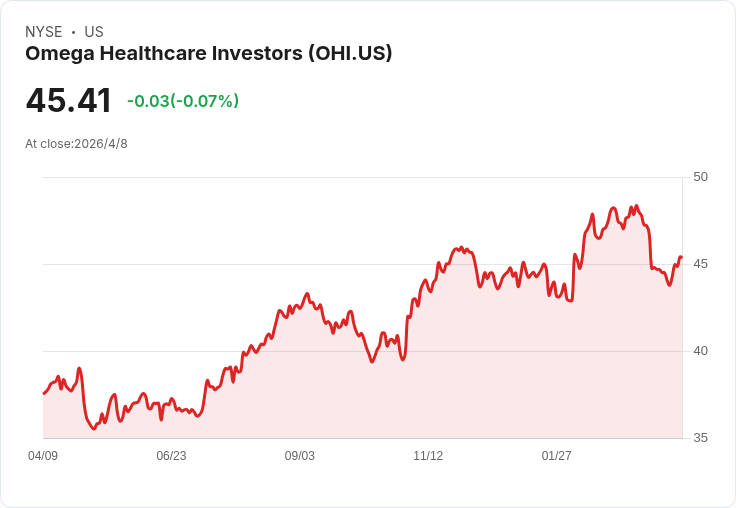Click the 45 value on the price axis

tap(700, 264)
